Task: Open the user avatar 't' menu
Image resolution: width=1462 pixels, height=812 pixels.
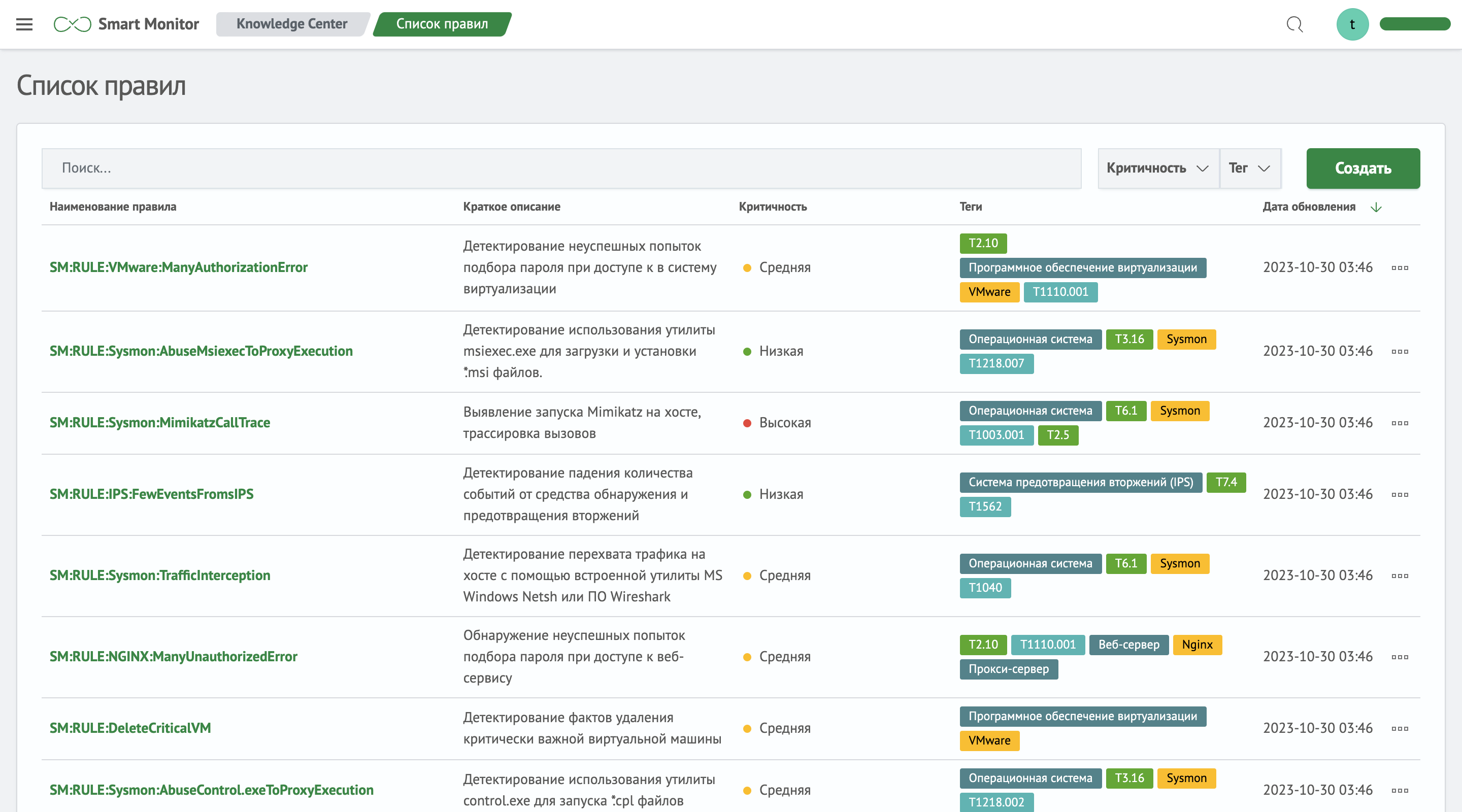Action: (x=1352, y=24)
